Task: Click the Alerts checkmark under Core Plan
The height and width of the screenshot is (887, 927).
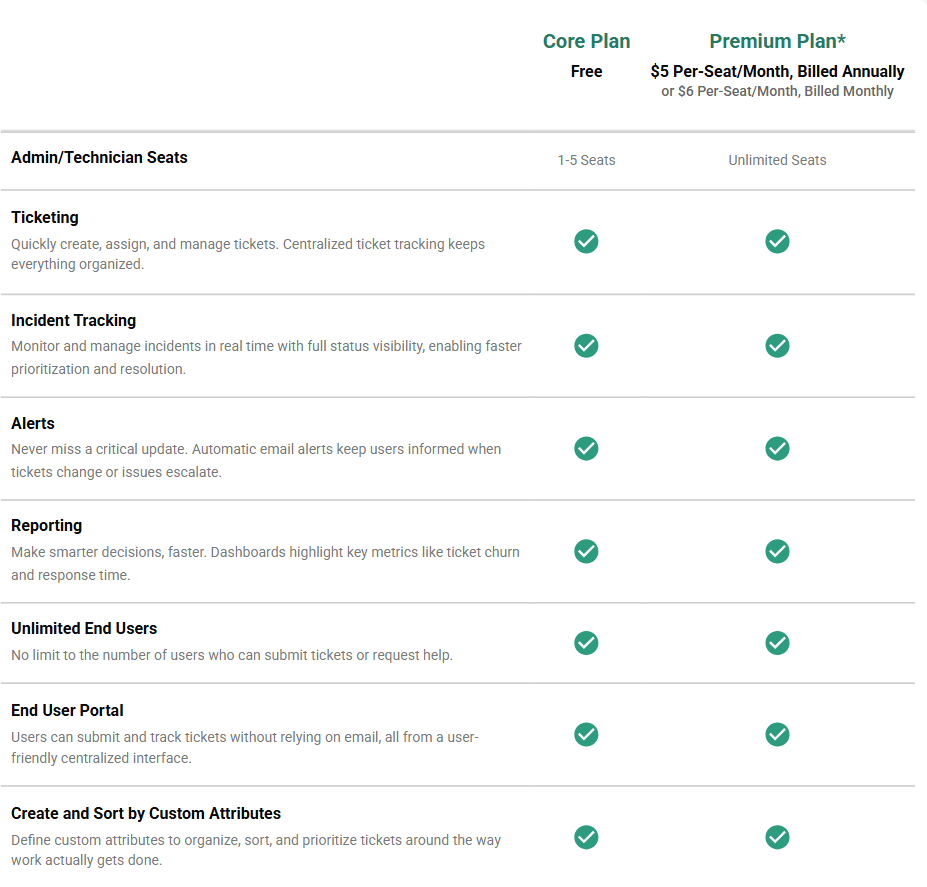Action: 586,448
